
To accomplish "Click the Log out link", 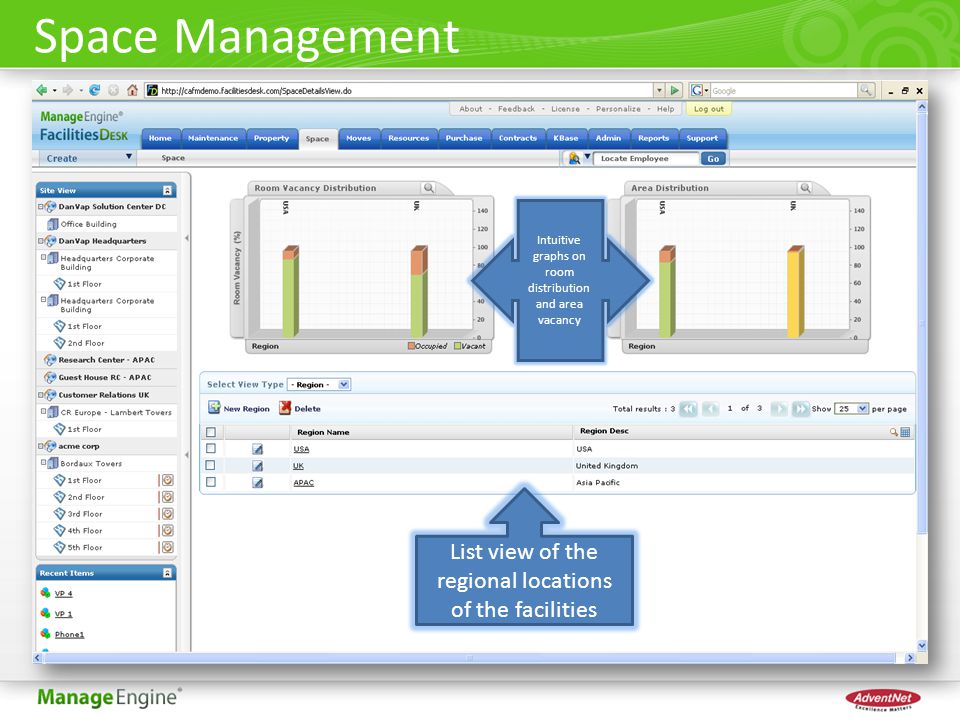I will click(708, 109).
